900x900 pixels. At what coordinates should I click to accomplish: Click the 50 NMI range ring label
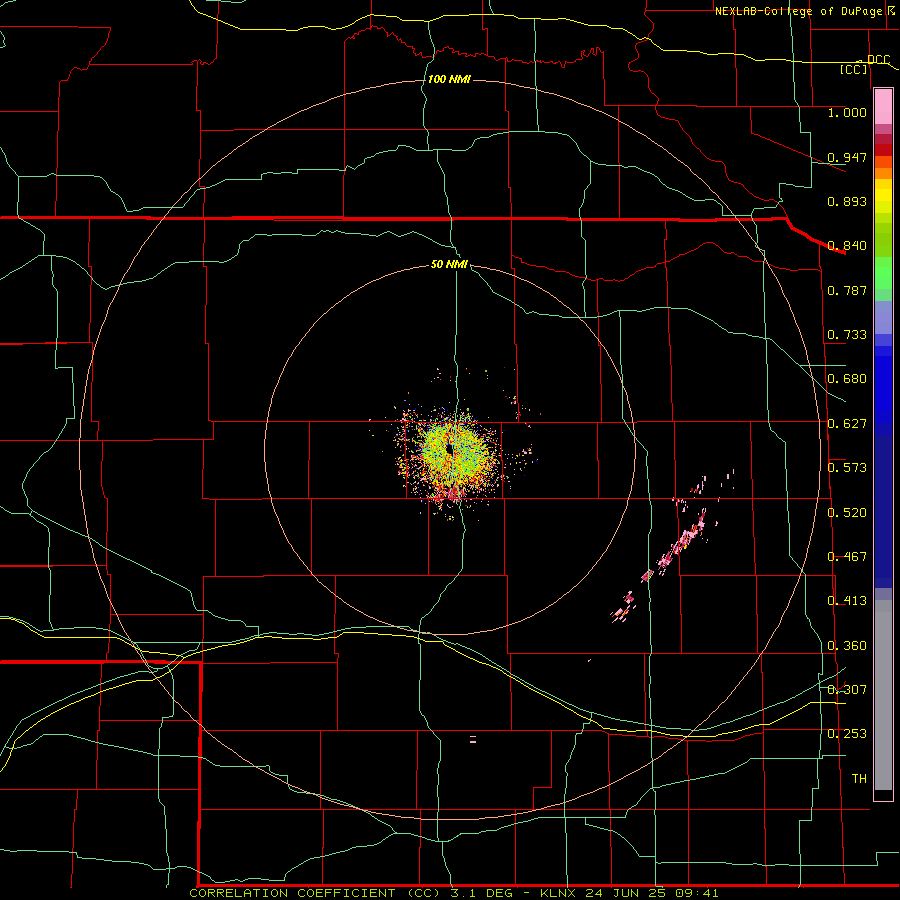449,265
